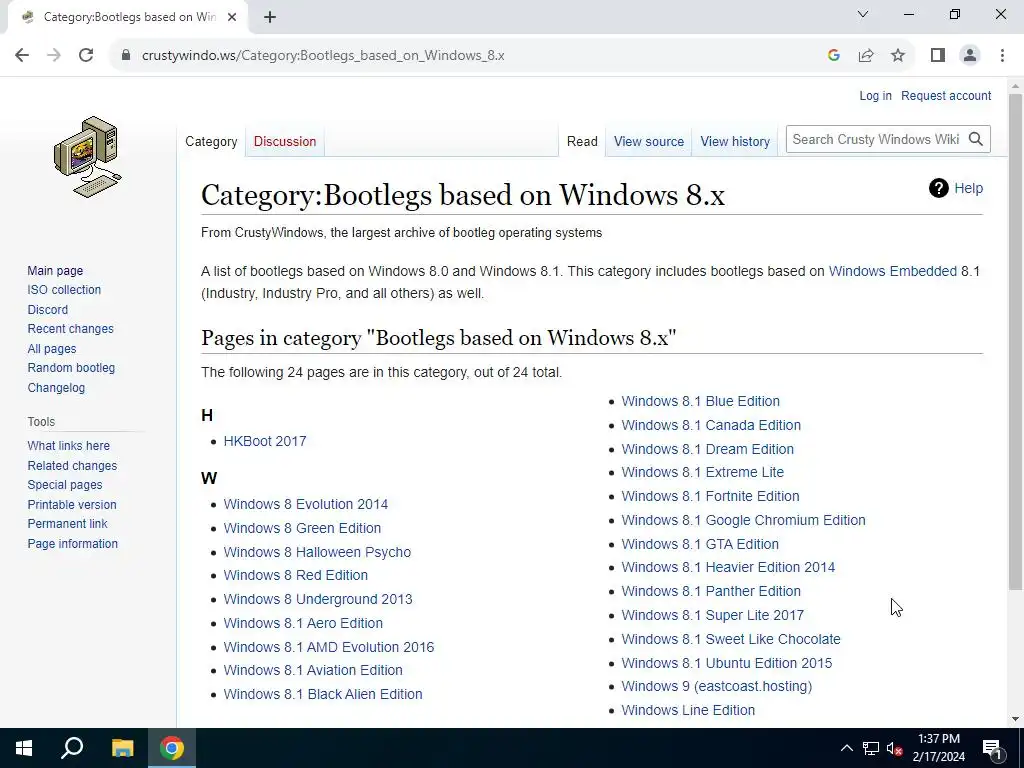
Task: Open Windows Line Edition link
Action: coord(688,710)
